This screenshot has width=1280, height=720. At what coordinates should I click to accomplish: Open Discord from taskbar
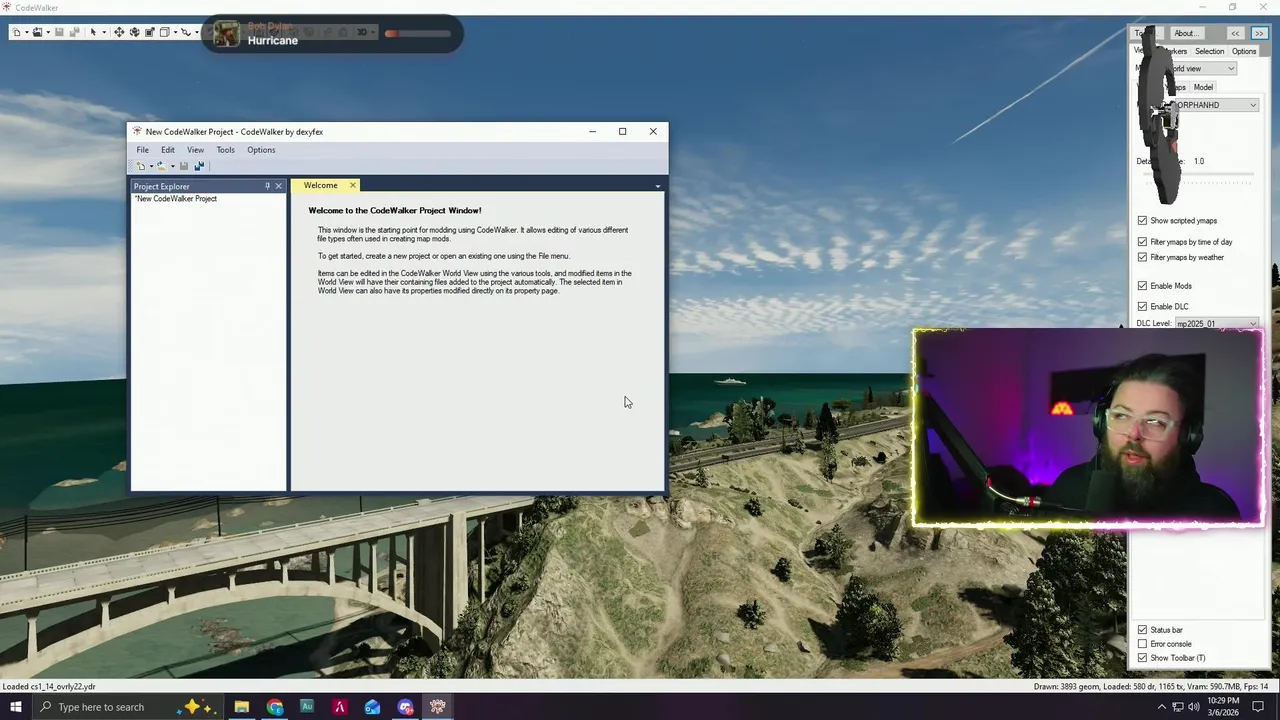point(405,707)
